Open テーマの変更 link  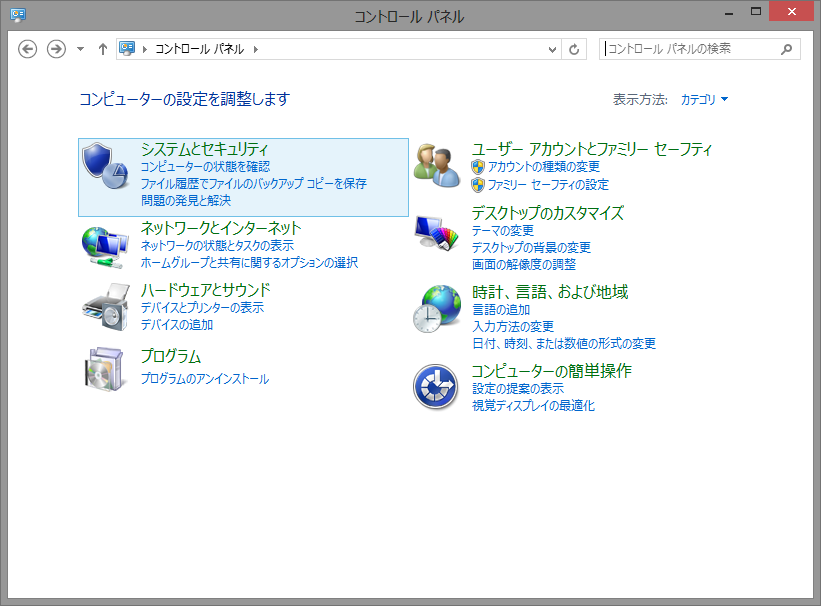tap(503, 230)
